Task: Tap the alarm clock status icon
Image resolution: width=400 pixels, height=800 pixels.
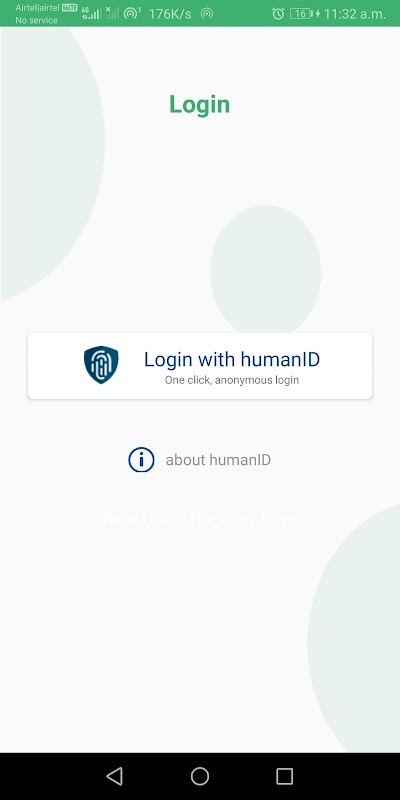Action: click(x=278, y=14)
